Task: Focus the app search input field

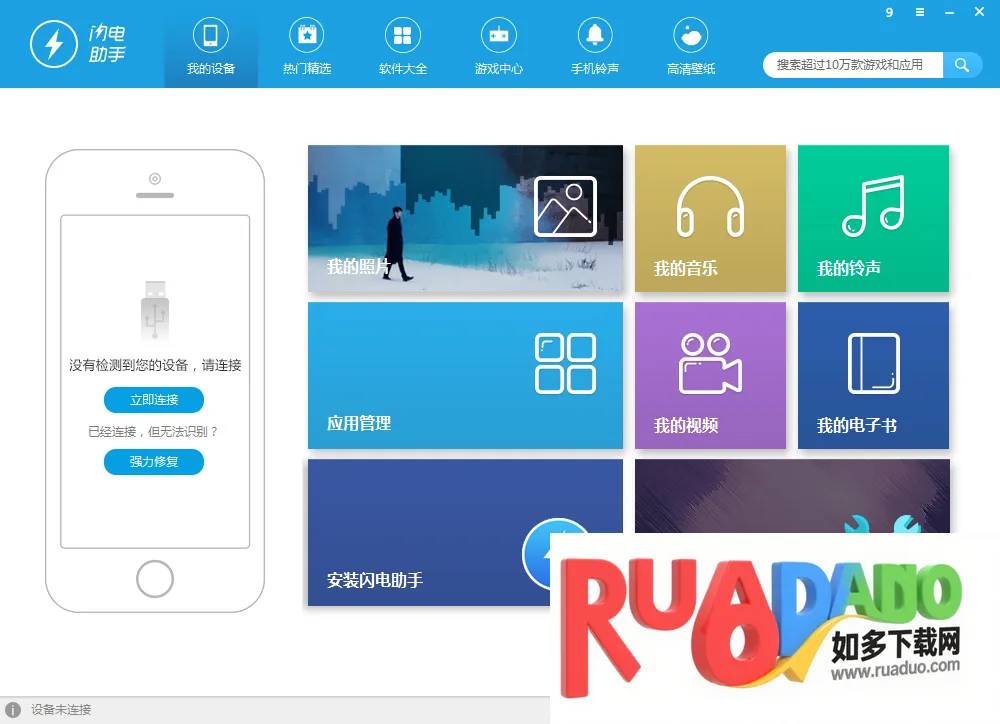Action: click(852, 65)
